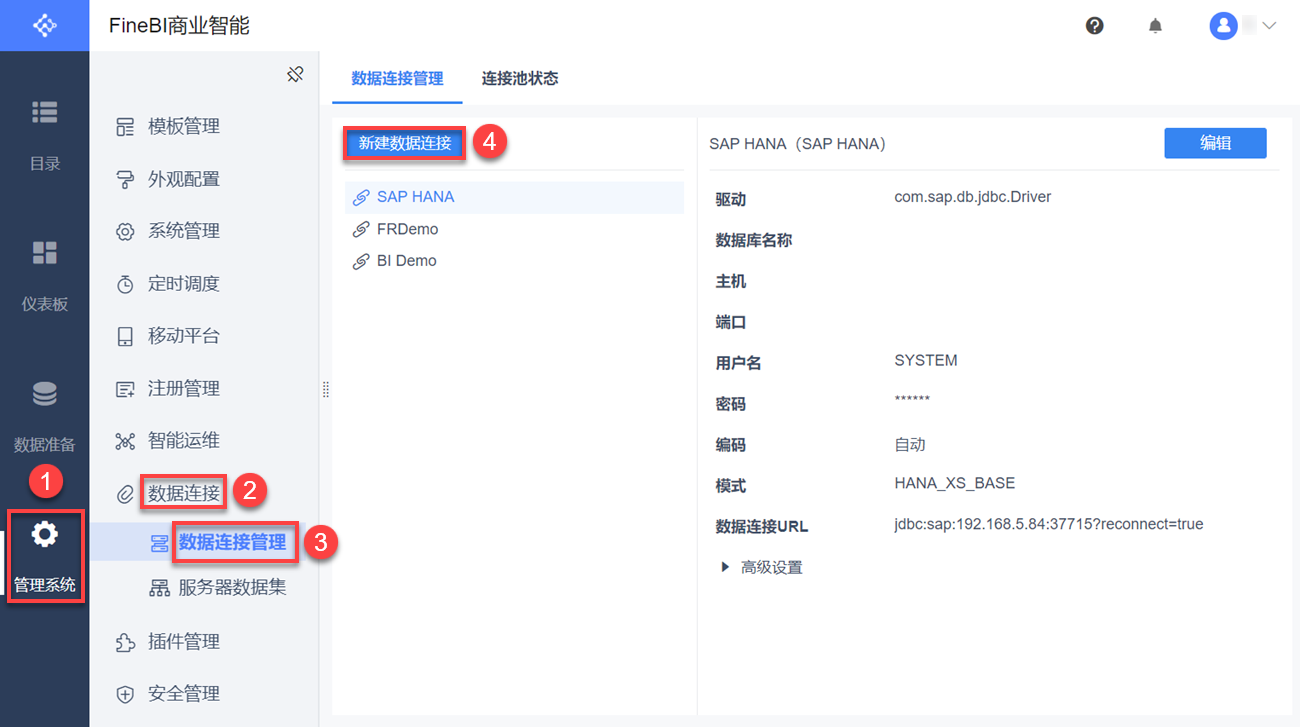Click the 移动平台 tablet icon
The width and height of the screenshot is (1300, 727).
point(125,336)
